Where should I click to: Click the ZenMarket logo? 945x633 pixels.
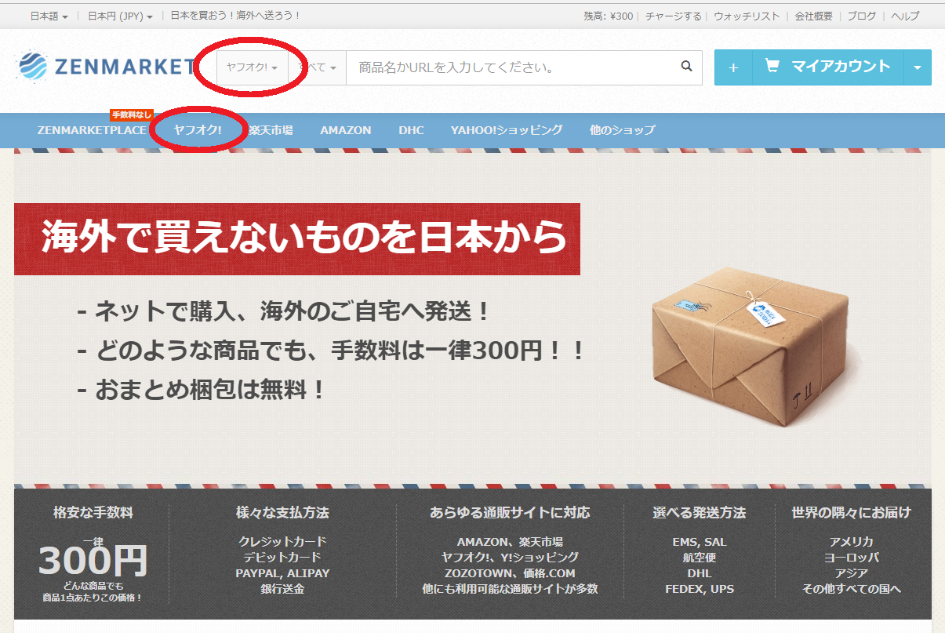[x=107, y=66]
